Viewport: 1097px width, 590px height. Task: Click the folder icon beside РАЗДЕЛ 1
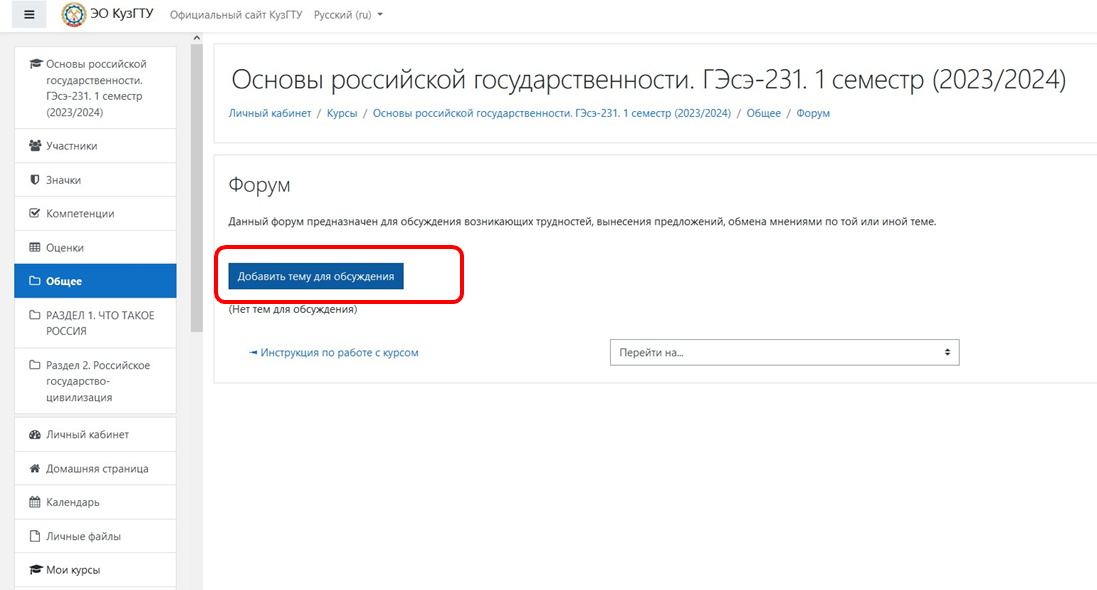click(x=35, y=315)
